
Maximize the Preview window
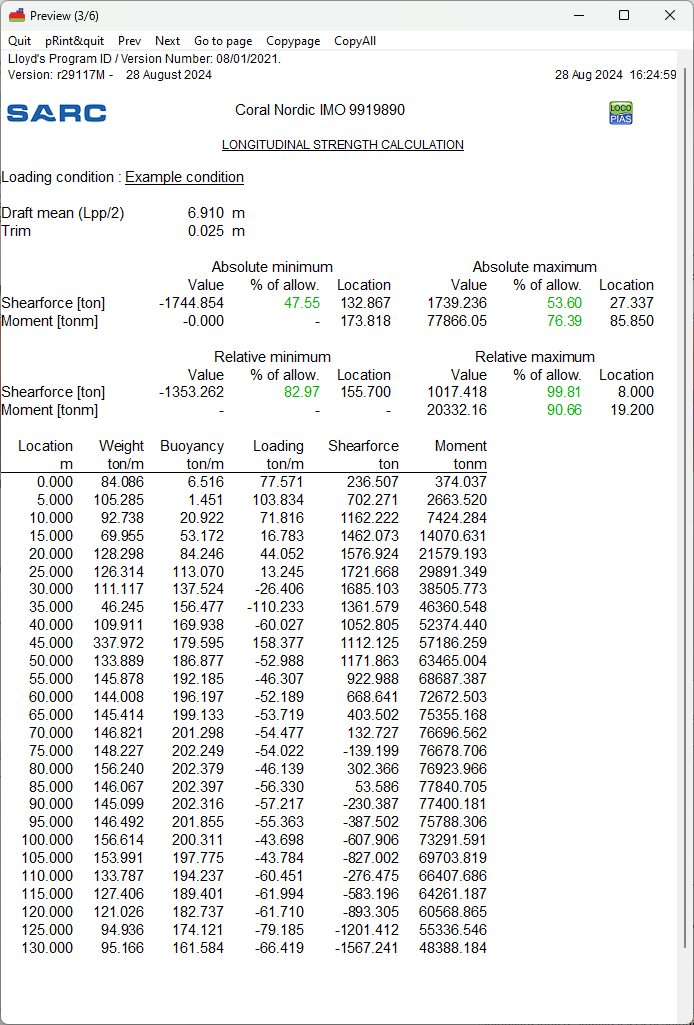click(x=624, y=15)
